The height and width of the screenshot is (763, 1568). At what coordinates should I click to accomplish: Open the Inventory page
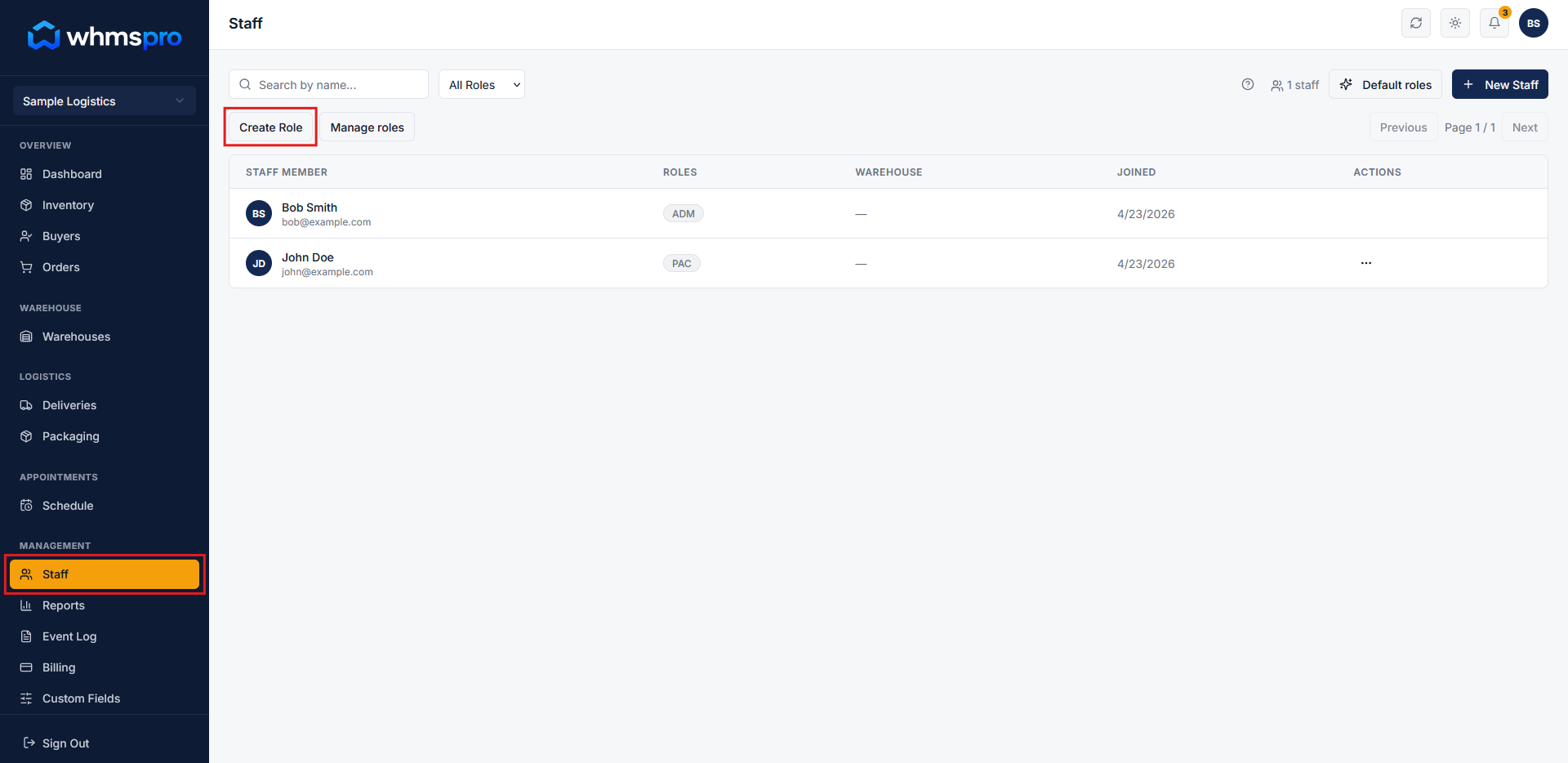tap(105, 205)
